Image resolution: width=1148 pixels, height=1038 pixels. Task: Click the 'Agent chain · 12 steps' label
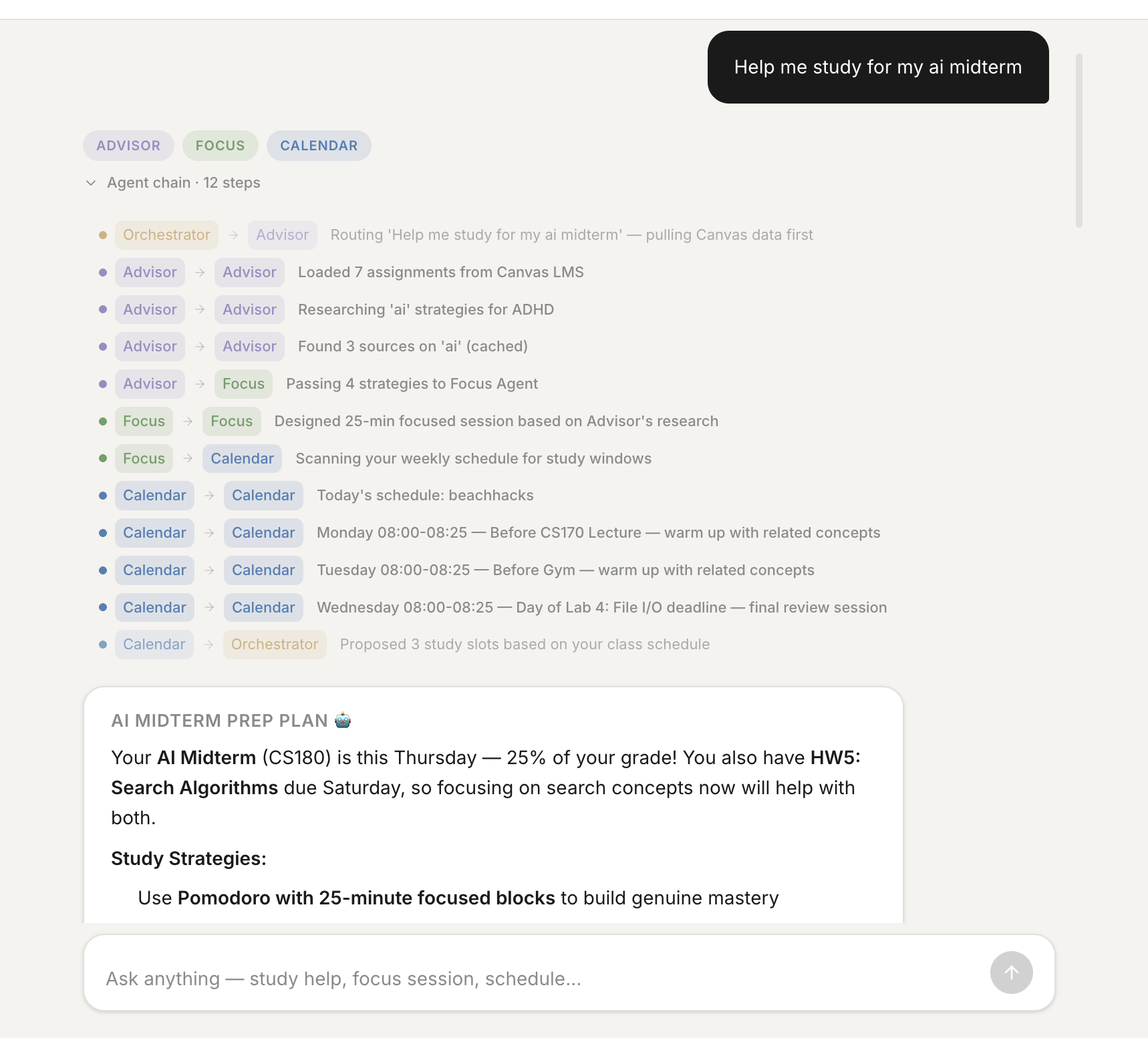[x=183, y=183]
